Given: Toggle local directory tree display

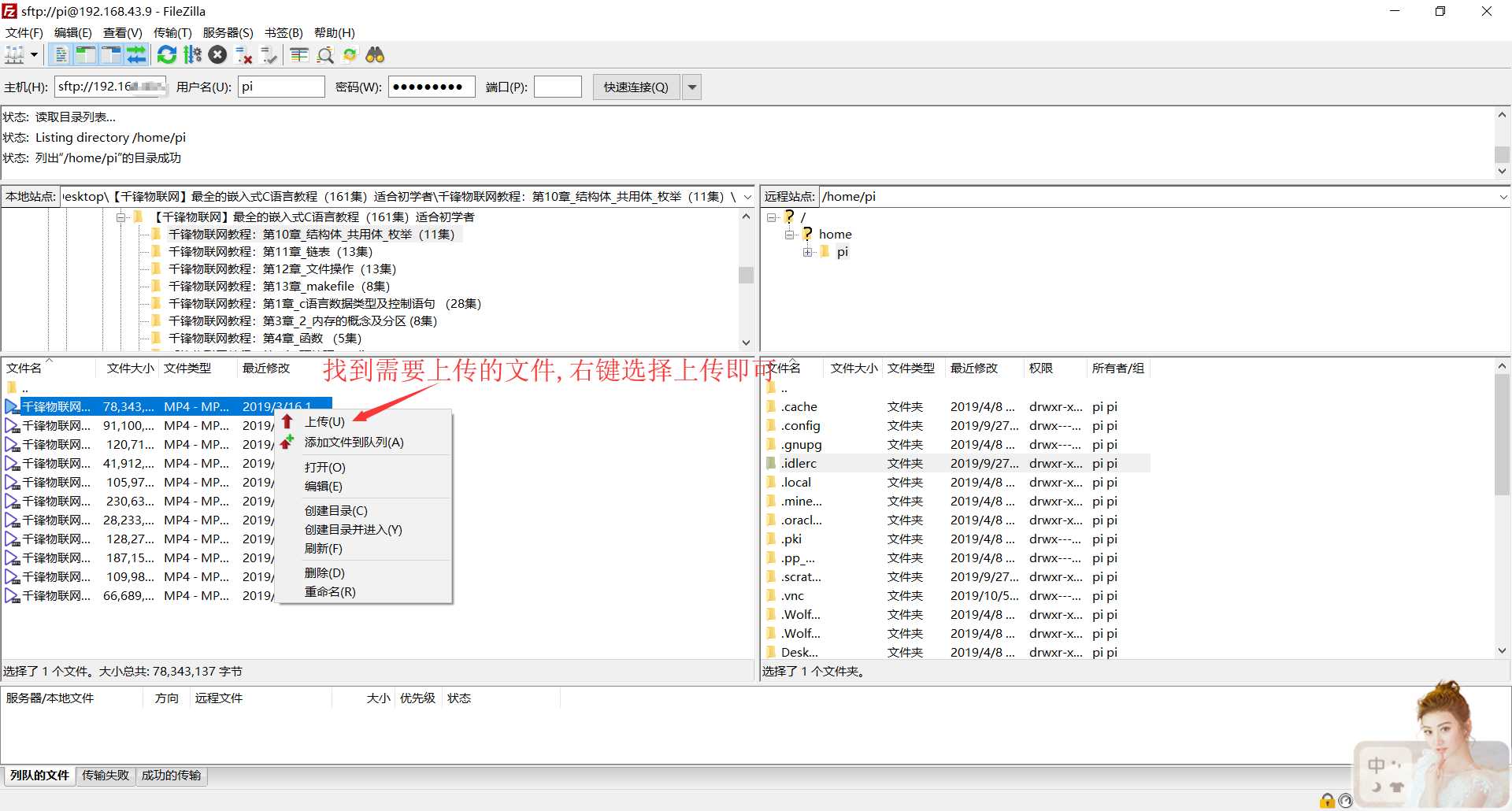Looking at the screenshot, I should [86, 55].
